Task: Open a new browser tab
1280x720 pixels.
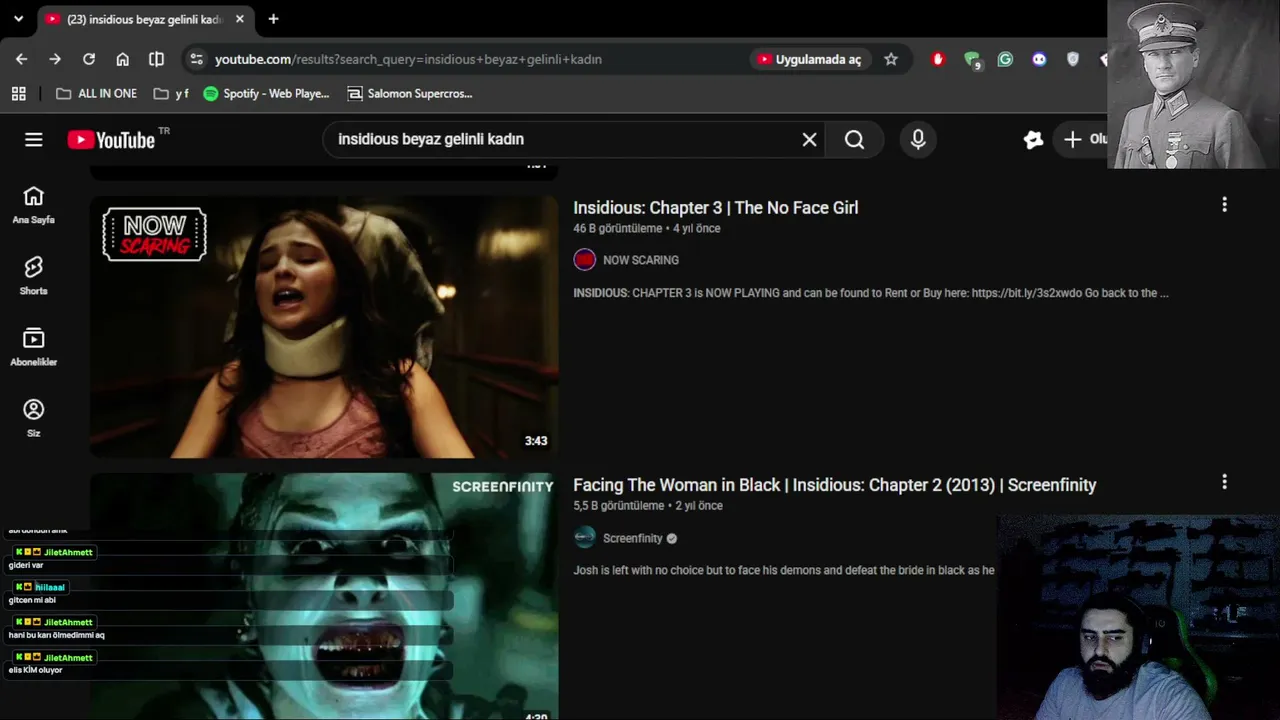Action: (x=273, y=19)
